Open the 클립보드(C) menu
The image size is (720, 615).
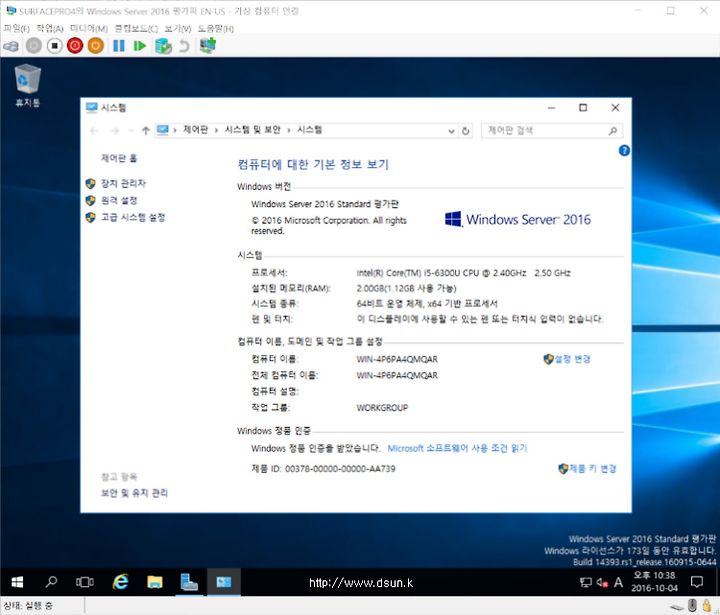136,28
